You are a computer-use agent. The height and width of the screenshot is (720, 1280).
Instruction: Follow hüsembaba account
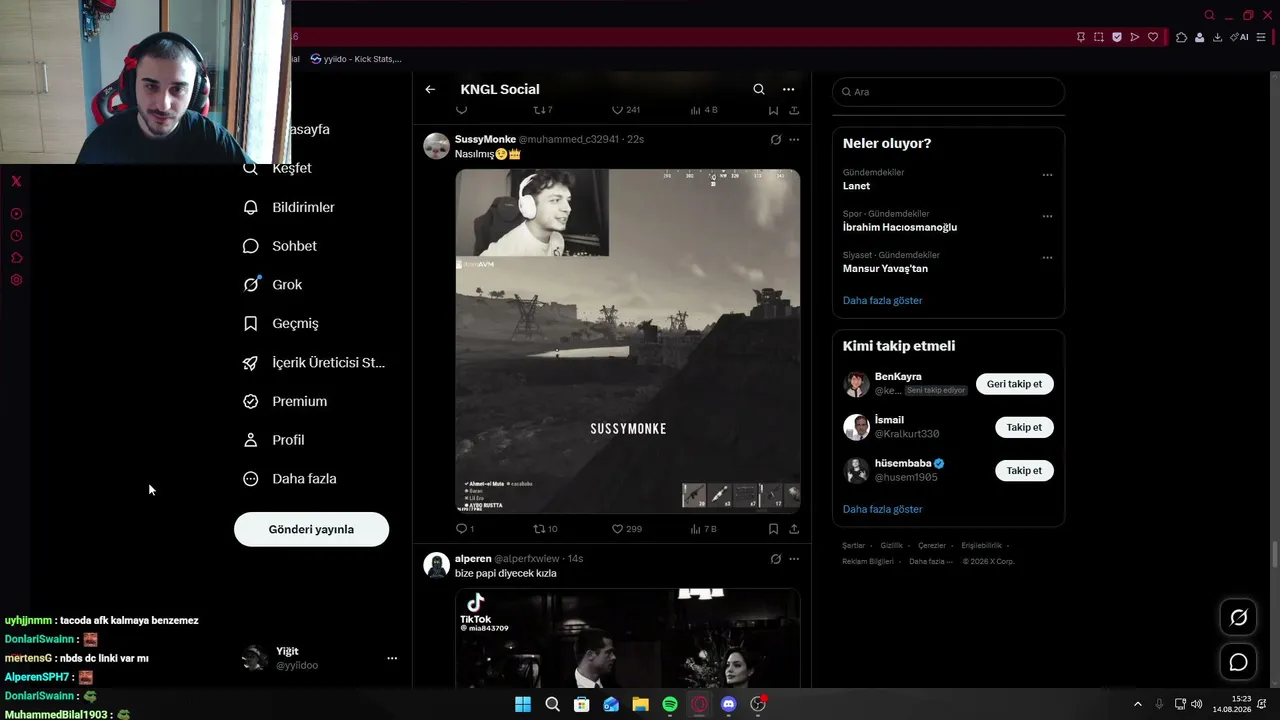tap(1024, 471)
